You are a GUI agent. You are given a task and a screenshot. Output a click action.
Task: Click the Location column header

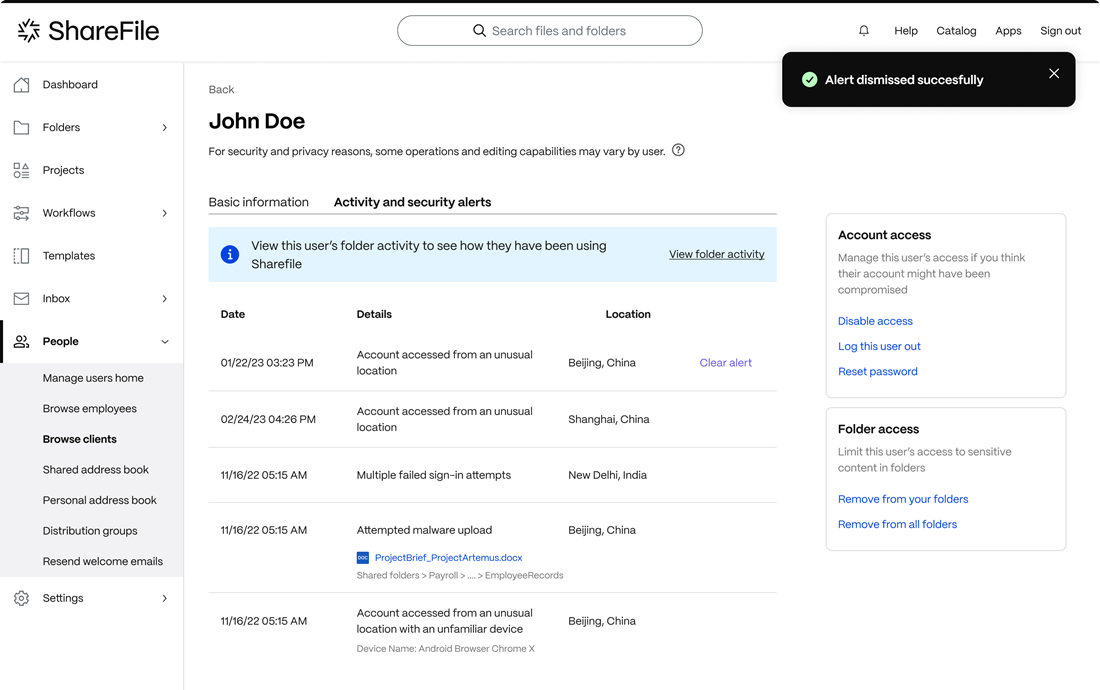628,314
